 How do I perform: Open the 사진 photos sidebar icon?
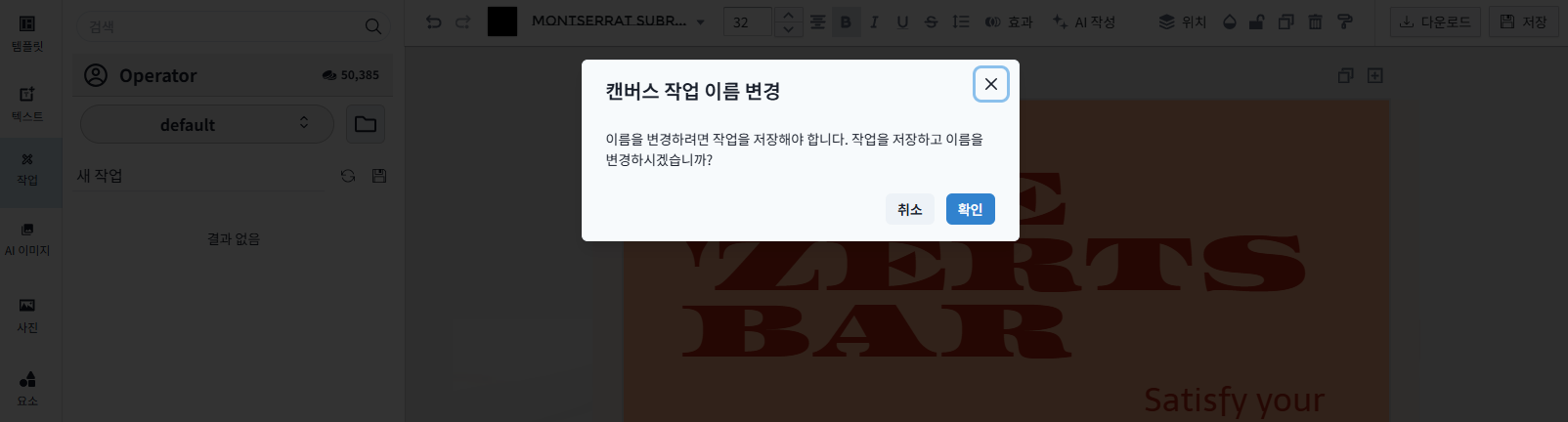[x=27, y=315]
